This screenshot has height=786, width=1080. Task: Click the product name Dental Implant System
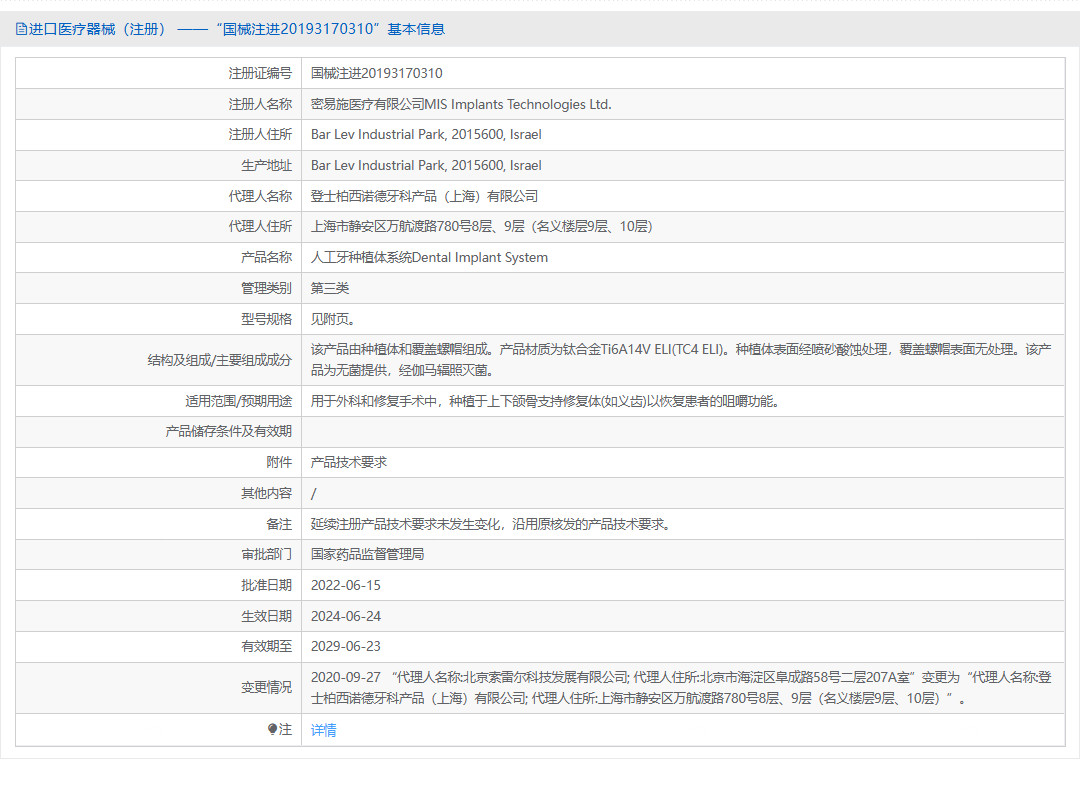429,257
